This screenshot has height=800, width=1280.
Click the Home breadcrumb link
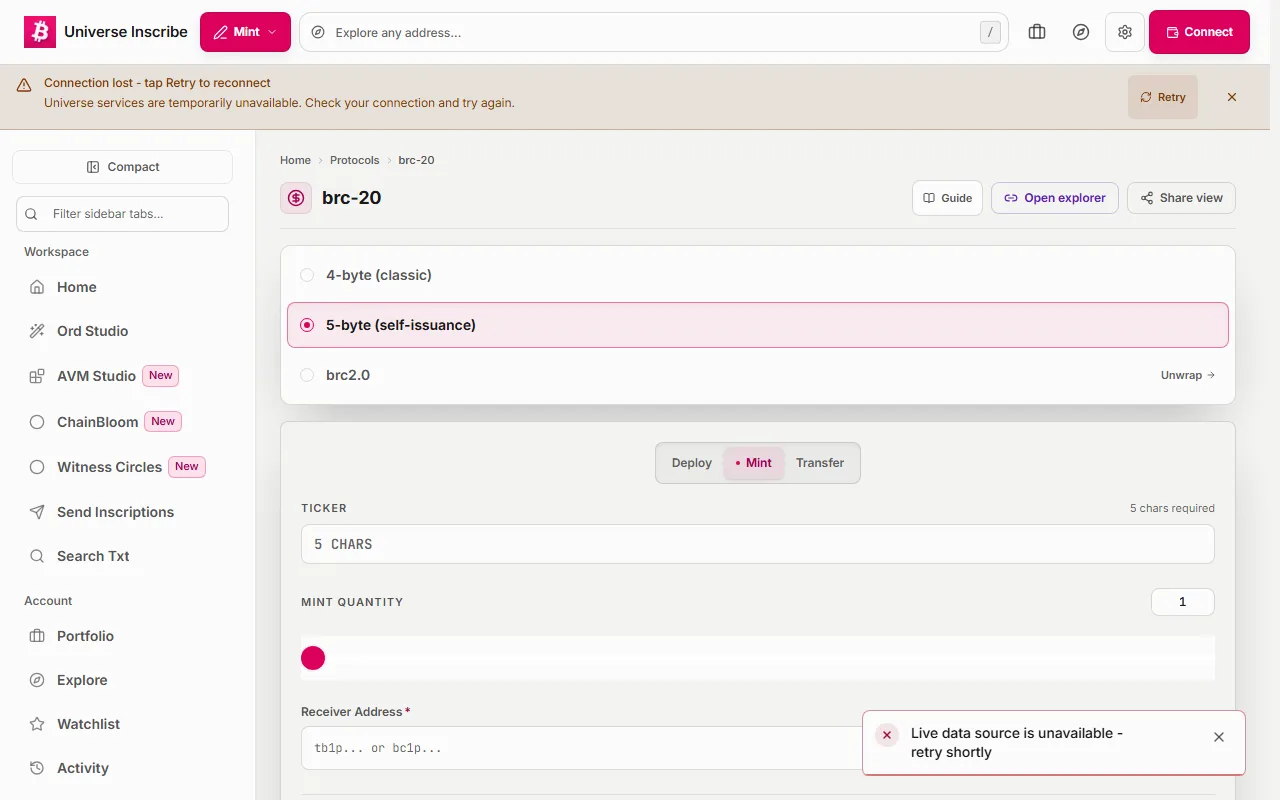(295, 160)
